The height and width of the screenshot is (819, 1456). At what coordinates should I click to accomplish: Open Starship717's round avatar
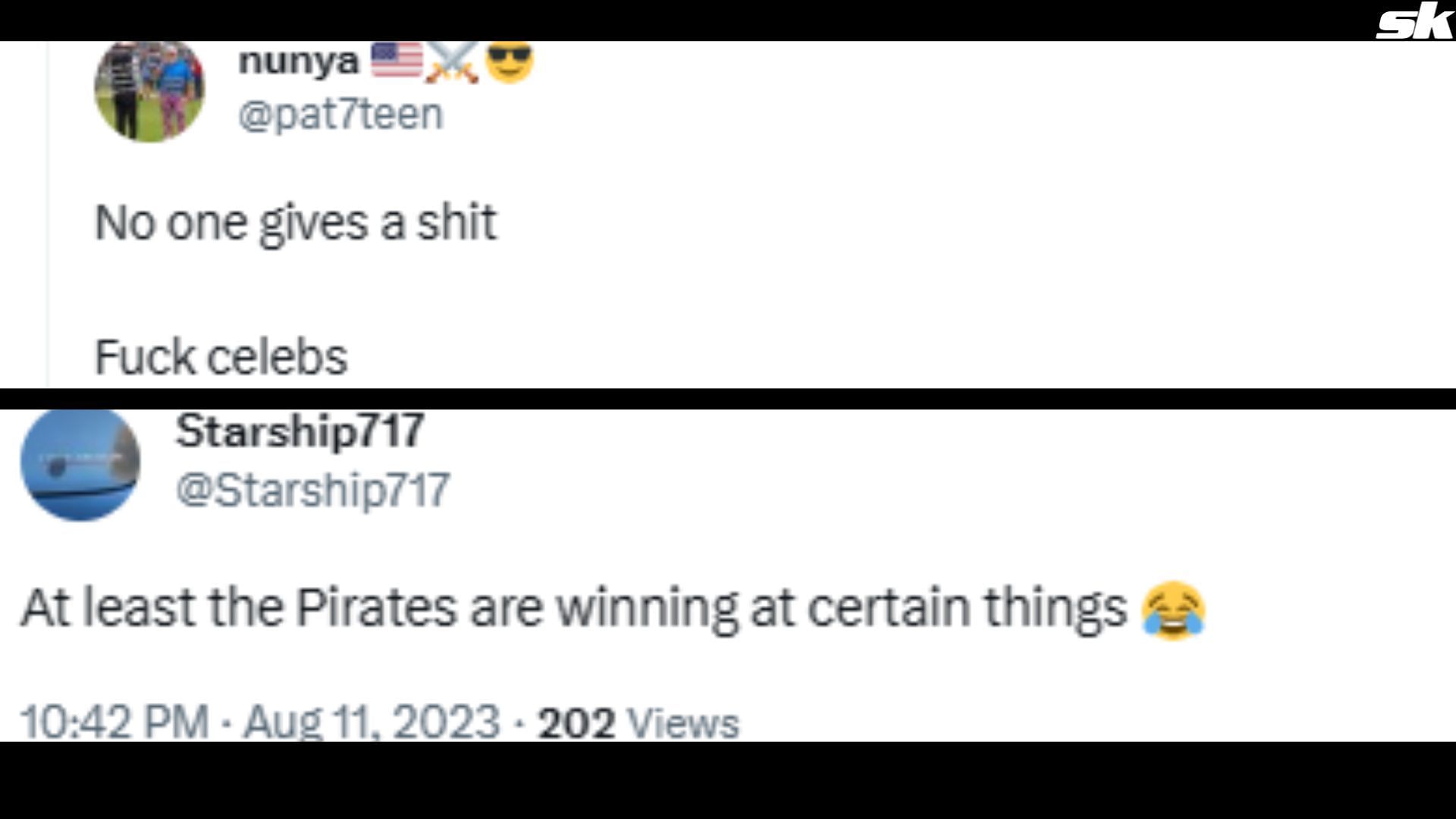80,464
